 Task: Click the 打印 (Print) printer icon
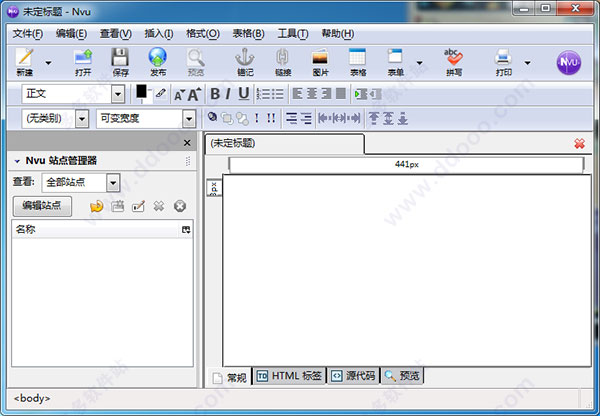[x=503, y=62]
